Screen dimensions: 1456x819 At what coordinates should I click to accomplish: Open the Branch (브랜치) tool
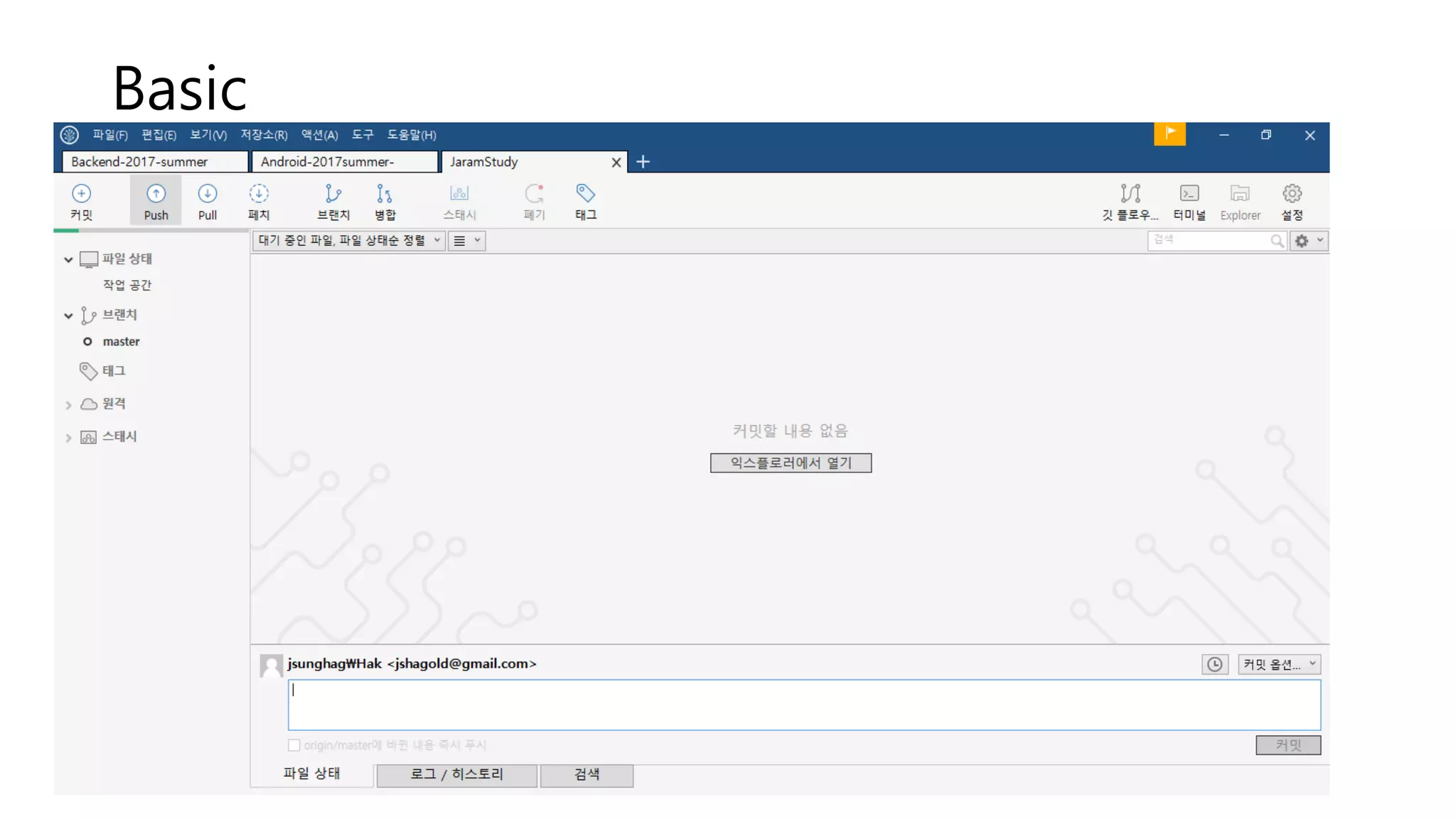(333, 193)
